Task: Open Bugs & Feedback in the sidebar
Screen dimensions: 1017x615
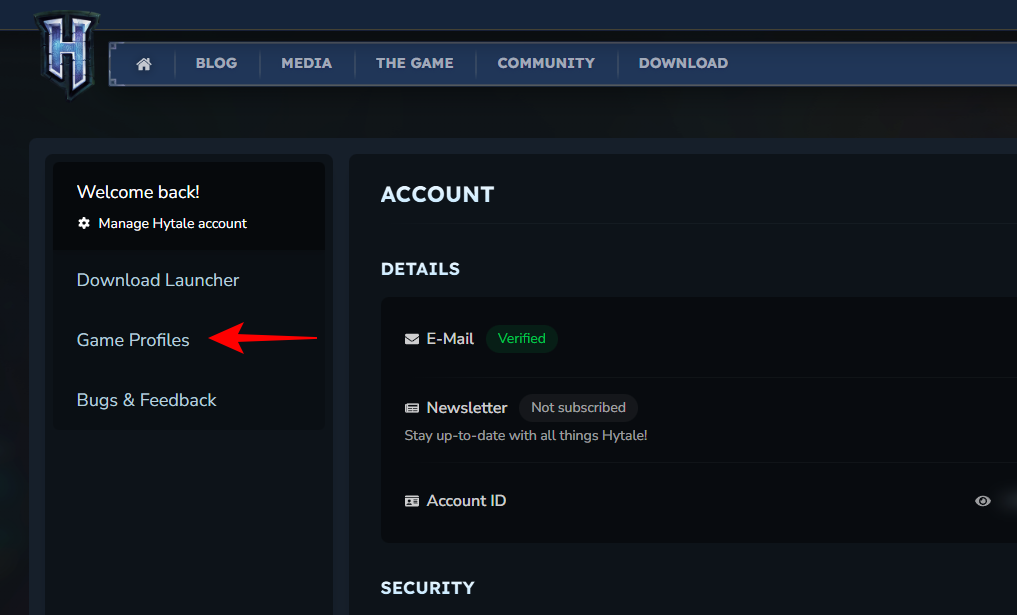Action: pyautogui.click(x=146, y=400)
